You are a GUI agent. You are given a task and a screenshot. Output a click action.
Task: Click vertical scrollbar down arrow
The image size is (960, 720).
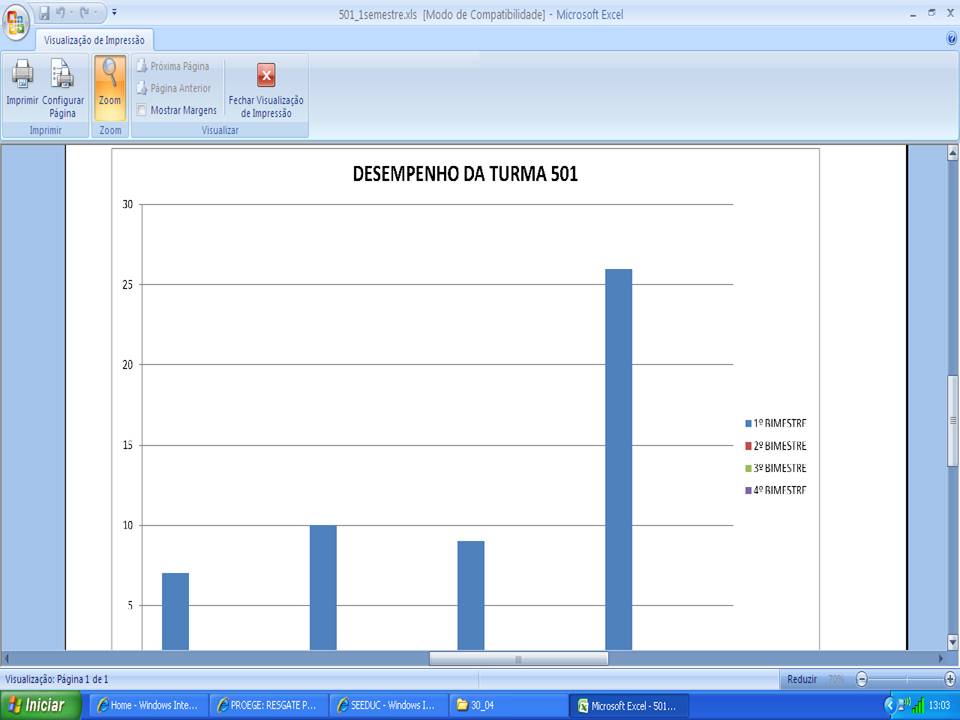tap(953, 642)
